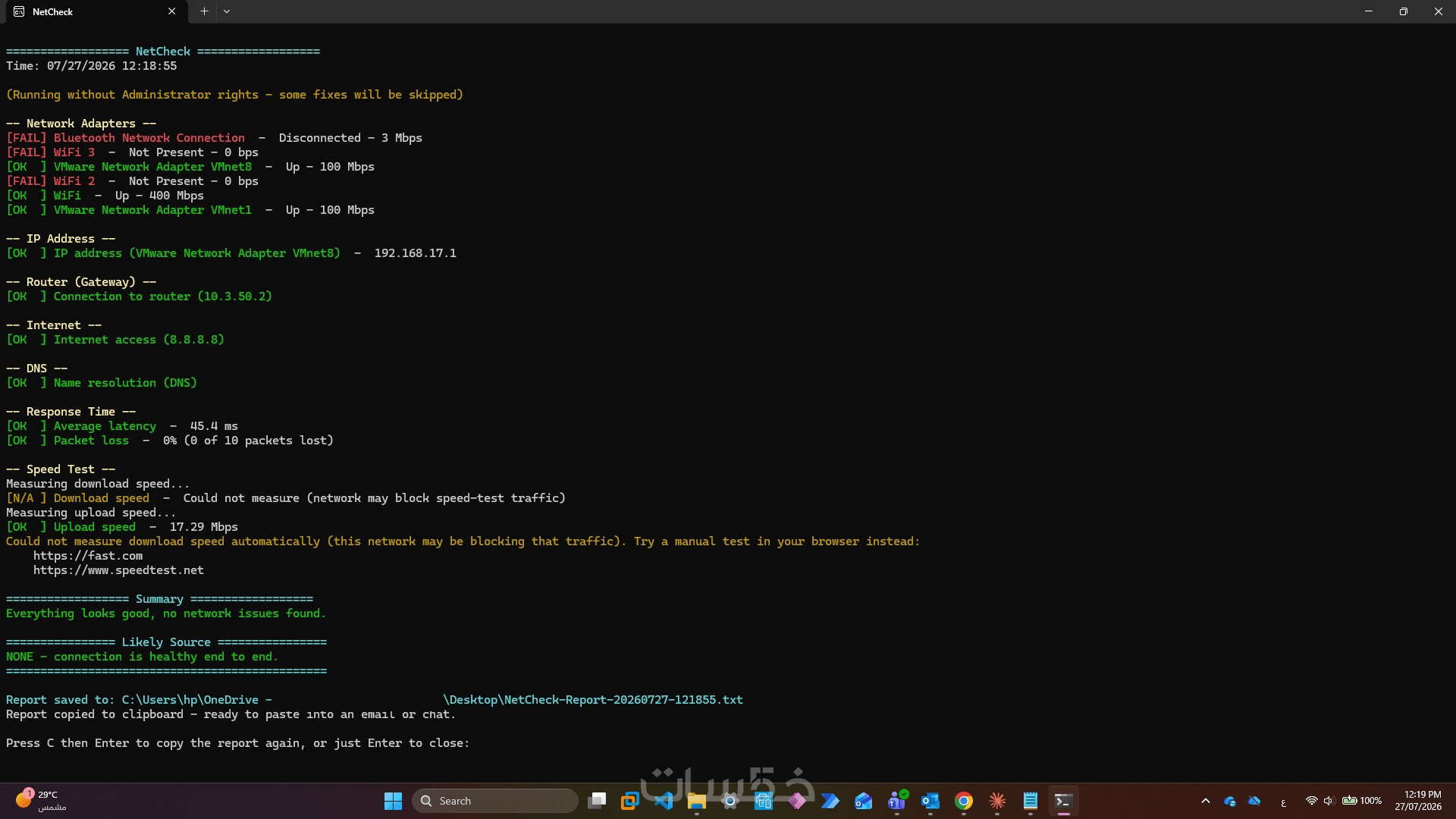Click the Packet loss 0% line

tap(170, 441)
